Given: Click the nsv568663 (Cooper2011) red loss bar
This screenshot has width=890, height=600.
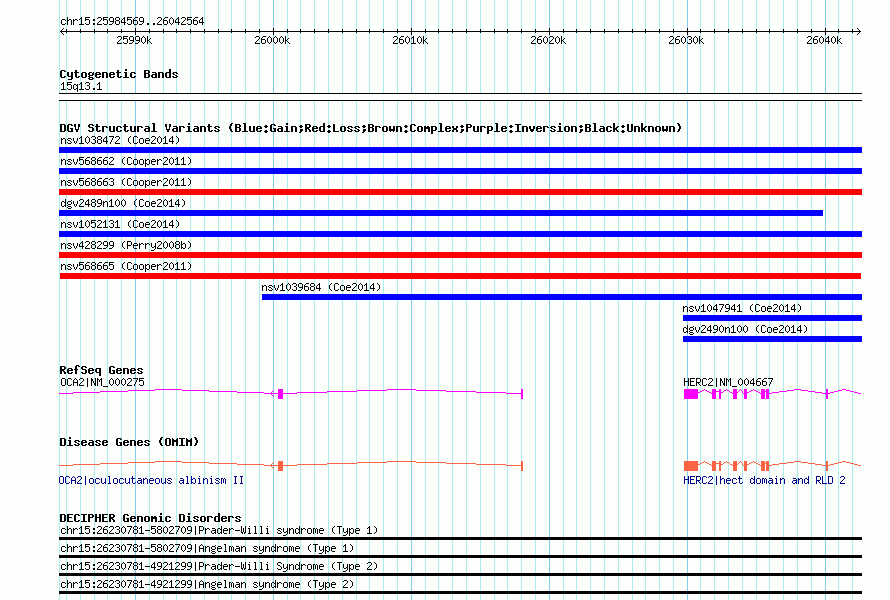Looking at the screenshot, I should (x=460, y=192).
